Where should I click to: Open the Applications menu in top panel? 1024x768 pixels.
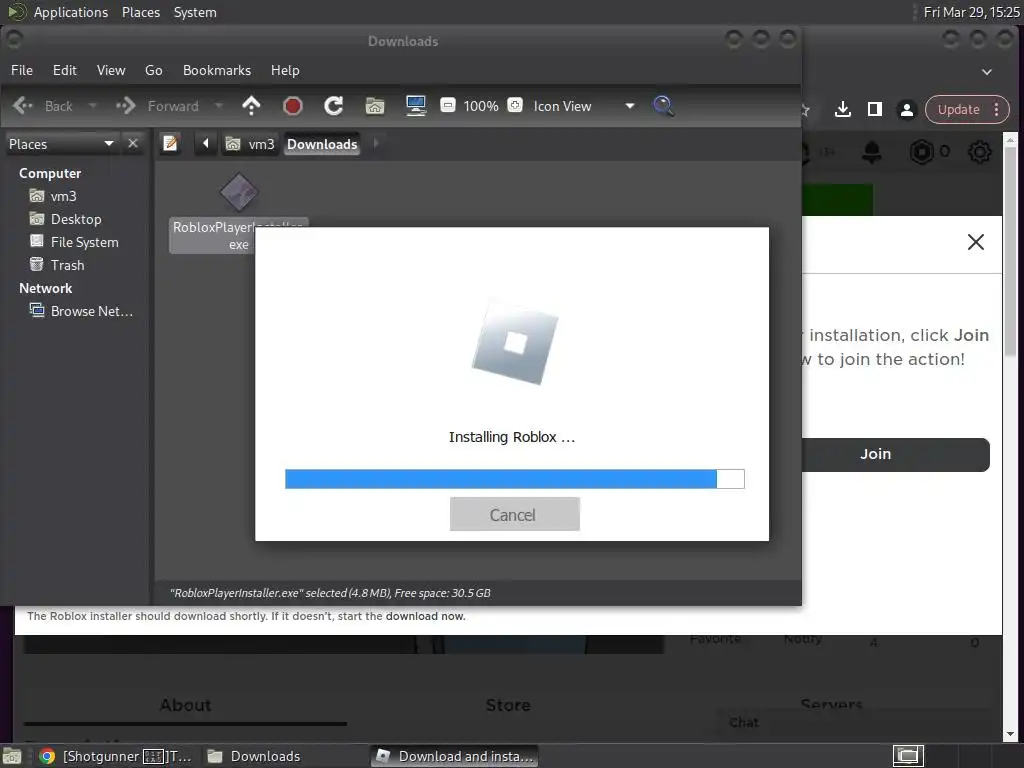[71, 12]
